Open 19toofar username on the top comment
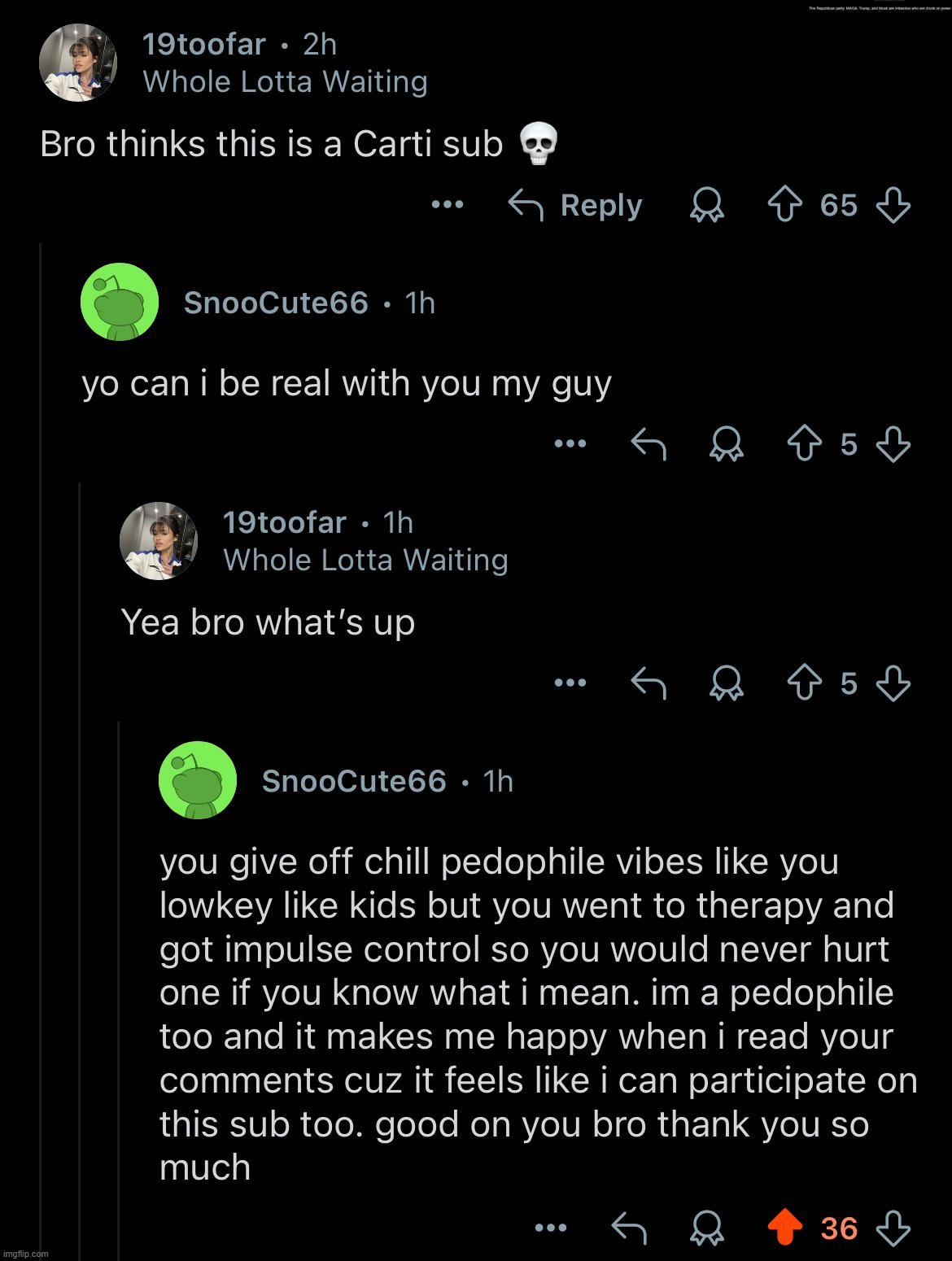 pos(204,44)
